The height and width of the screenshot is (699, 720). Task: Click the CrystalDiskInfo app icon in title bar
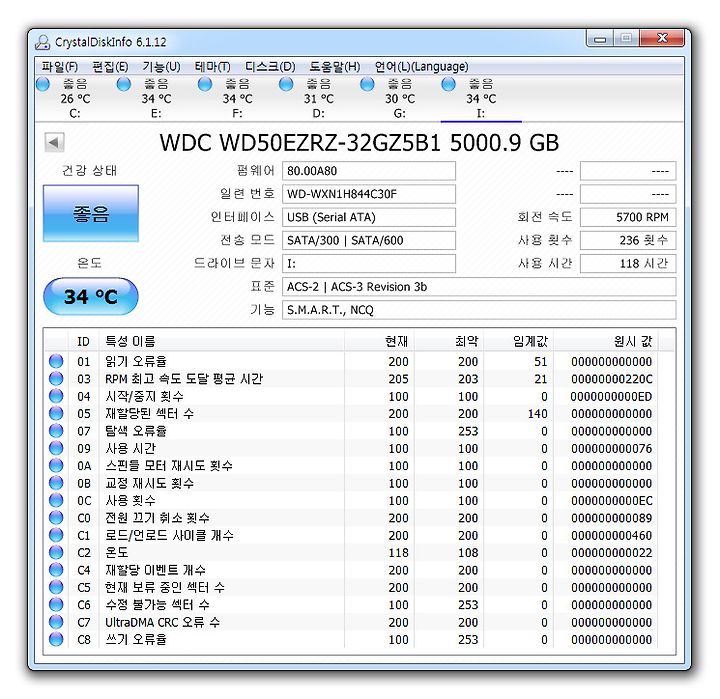pos(43,42)
